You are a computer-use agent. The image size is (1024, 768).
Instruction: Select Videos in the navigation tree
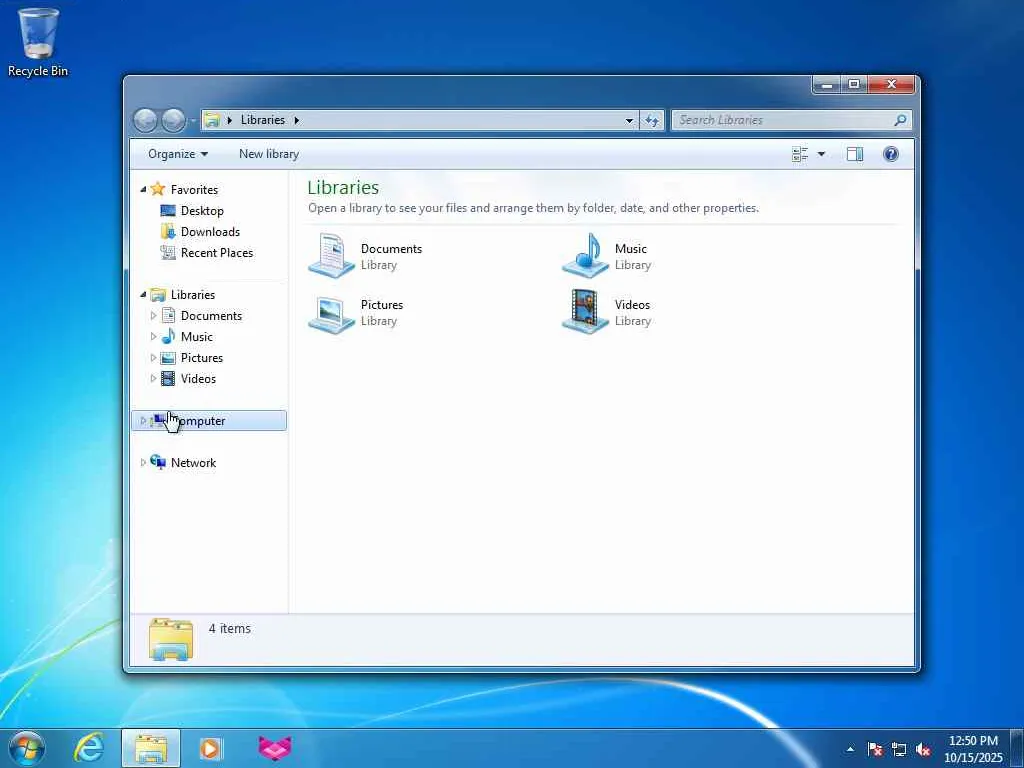point(198,378)
